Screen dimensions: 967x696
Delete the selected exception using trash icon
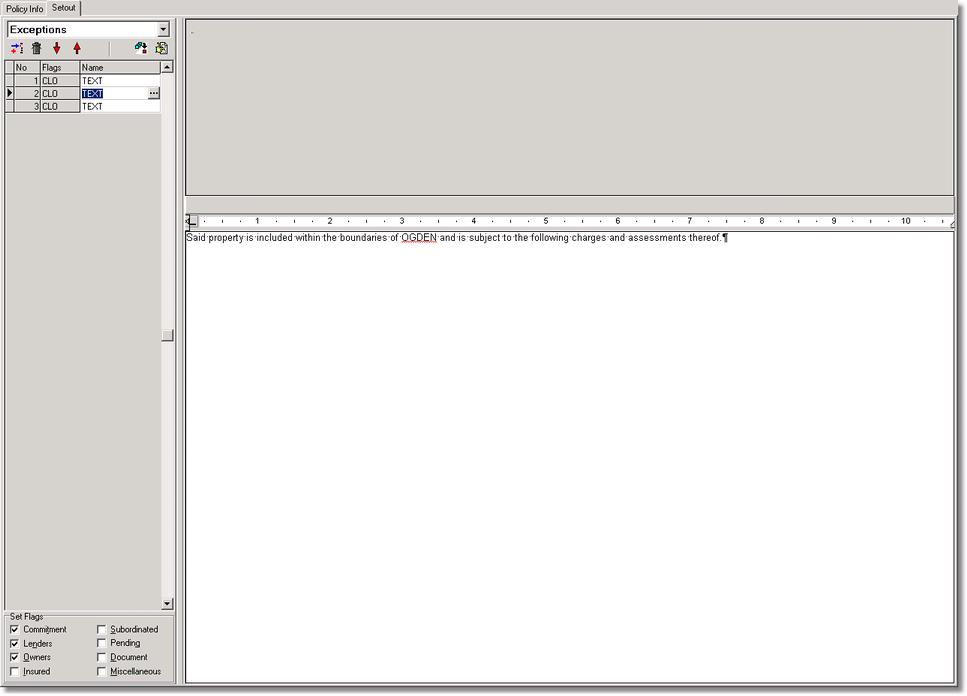(37, 47)
